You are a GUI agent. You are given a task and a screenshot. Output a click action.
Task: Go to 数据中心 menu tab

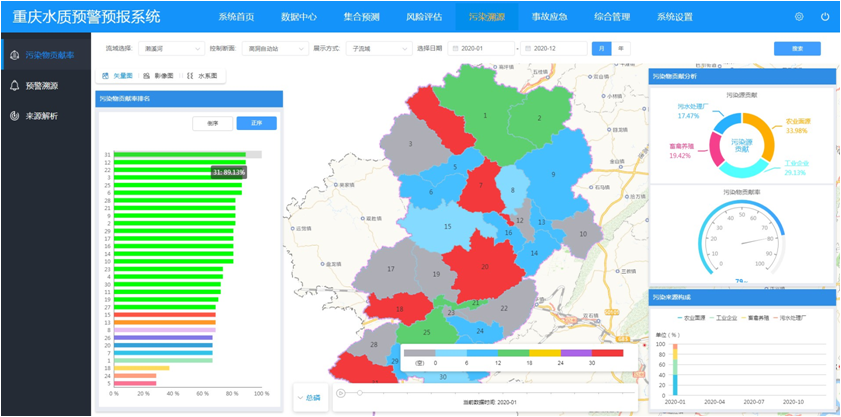click(299, 17)
